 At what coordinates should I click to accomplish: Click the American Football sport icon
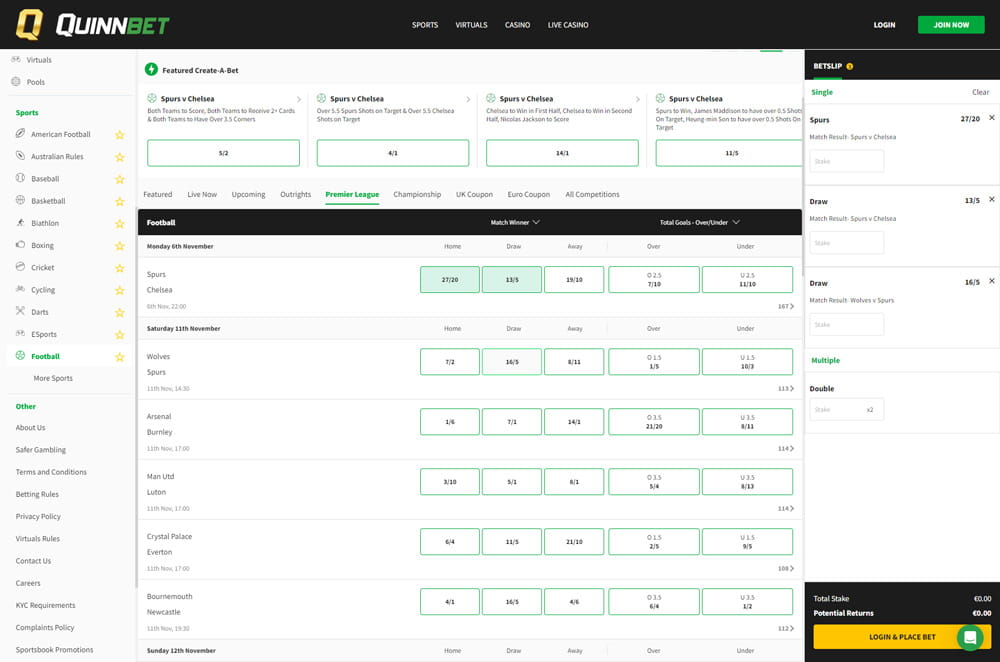(20, 133)
